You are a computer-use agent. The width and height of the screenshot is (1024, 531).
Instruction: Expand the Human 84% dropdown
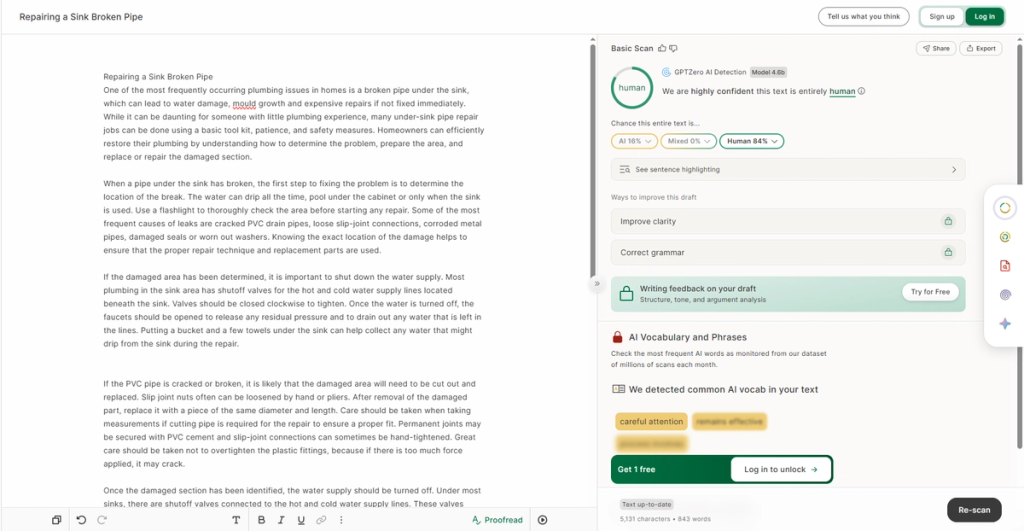752,141
